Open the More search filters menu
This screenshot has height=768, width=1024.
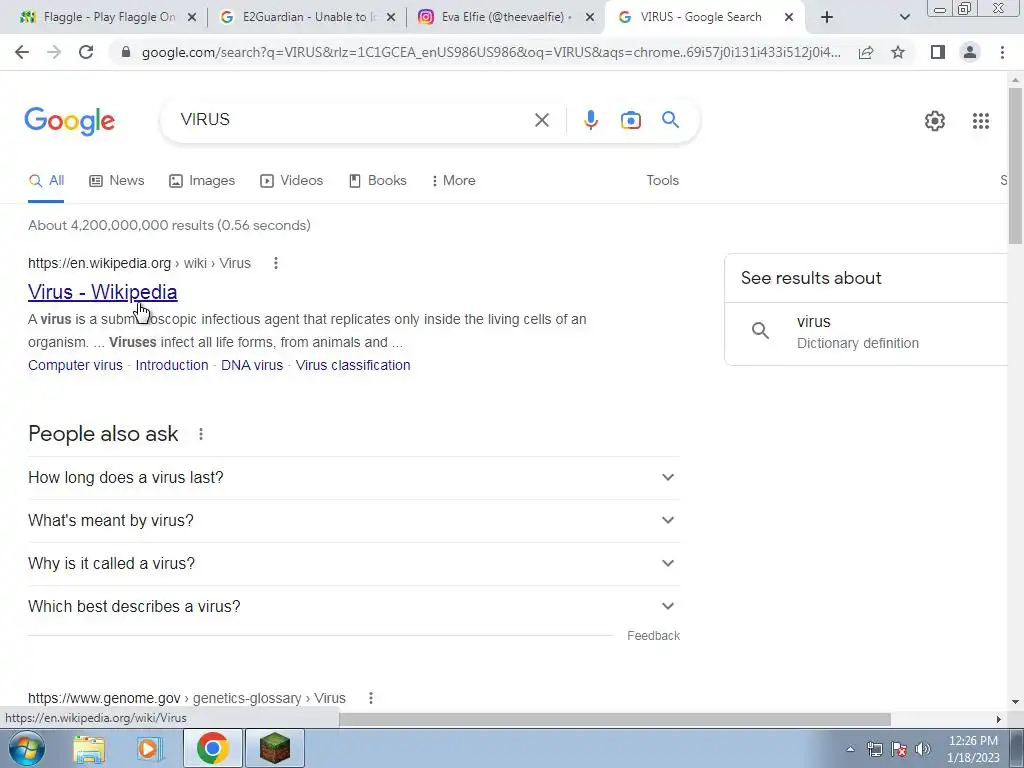[453, 180]
